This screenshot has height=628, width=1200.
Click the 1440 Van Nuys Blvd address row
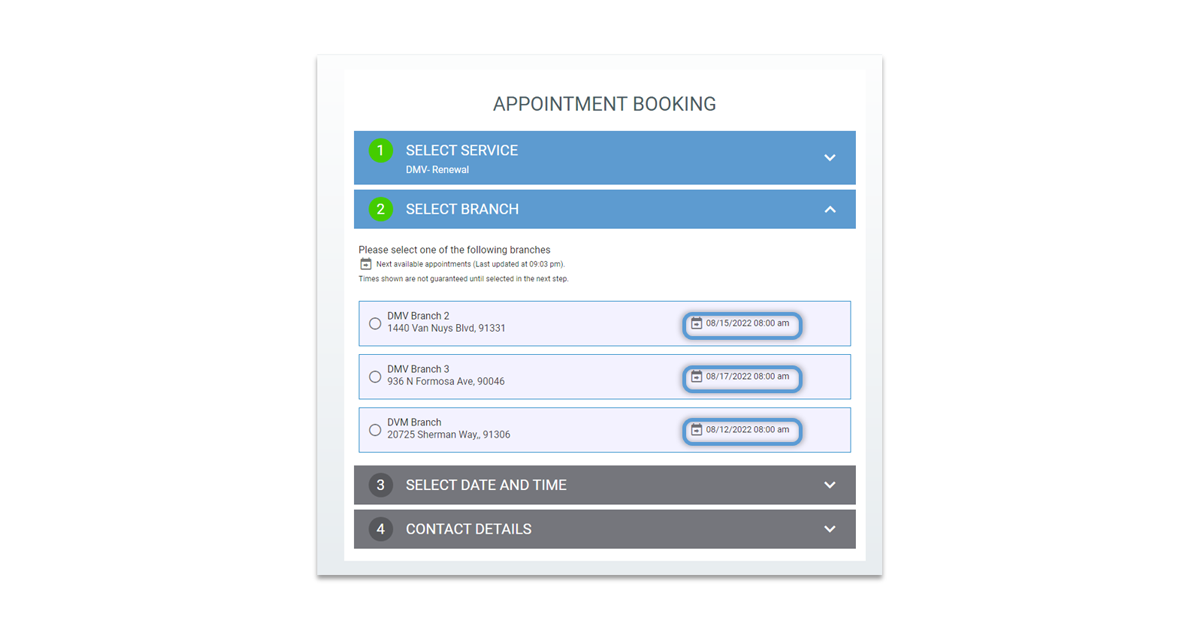pyautogui.click(x=605, y=324)
